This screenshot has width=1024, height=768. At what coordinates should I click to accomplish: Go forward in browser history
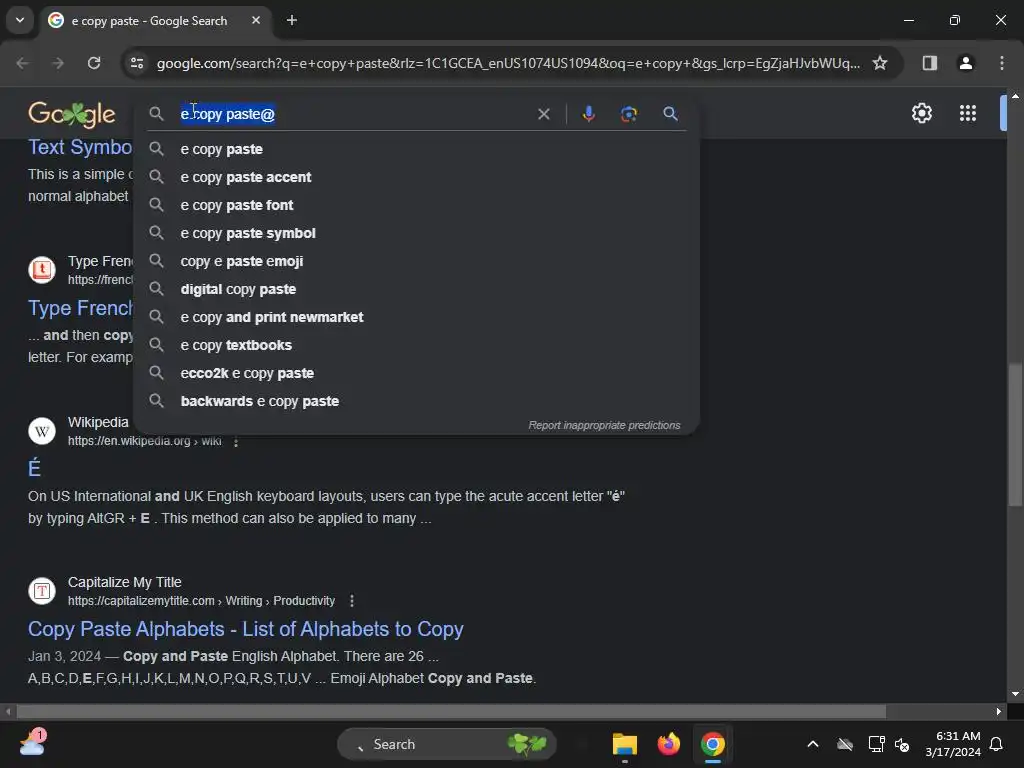pos(58,63)
